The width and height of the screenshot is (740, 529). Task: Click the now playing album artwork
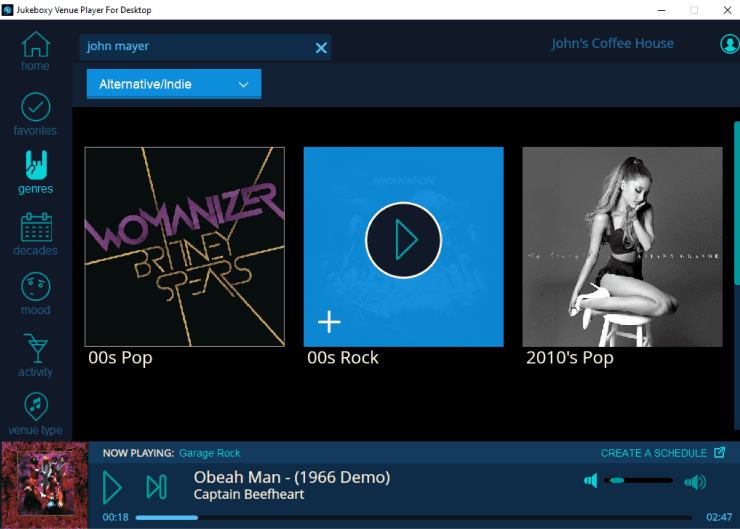pyautogui.click(x=45, y=485)
